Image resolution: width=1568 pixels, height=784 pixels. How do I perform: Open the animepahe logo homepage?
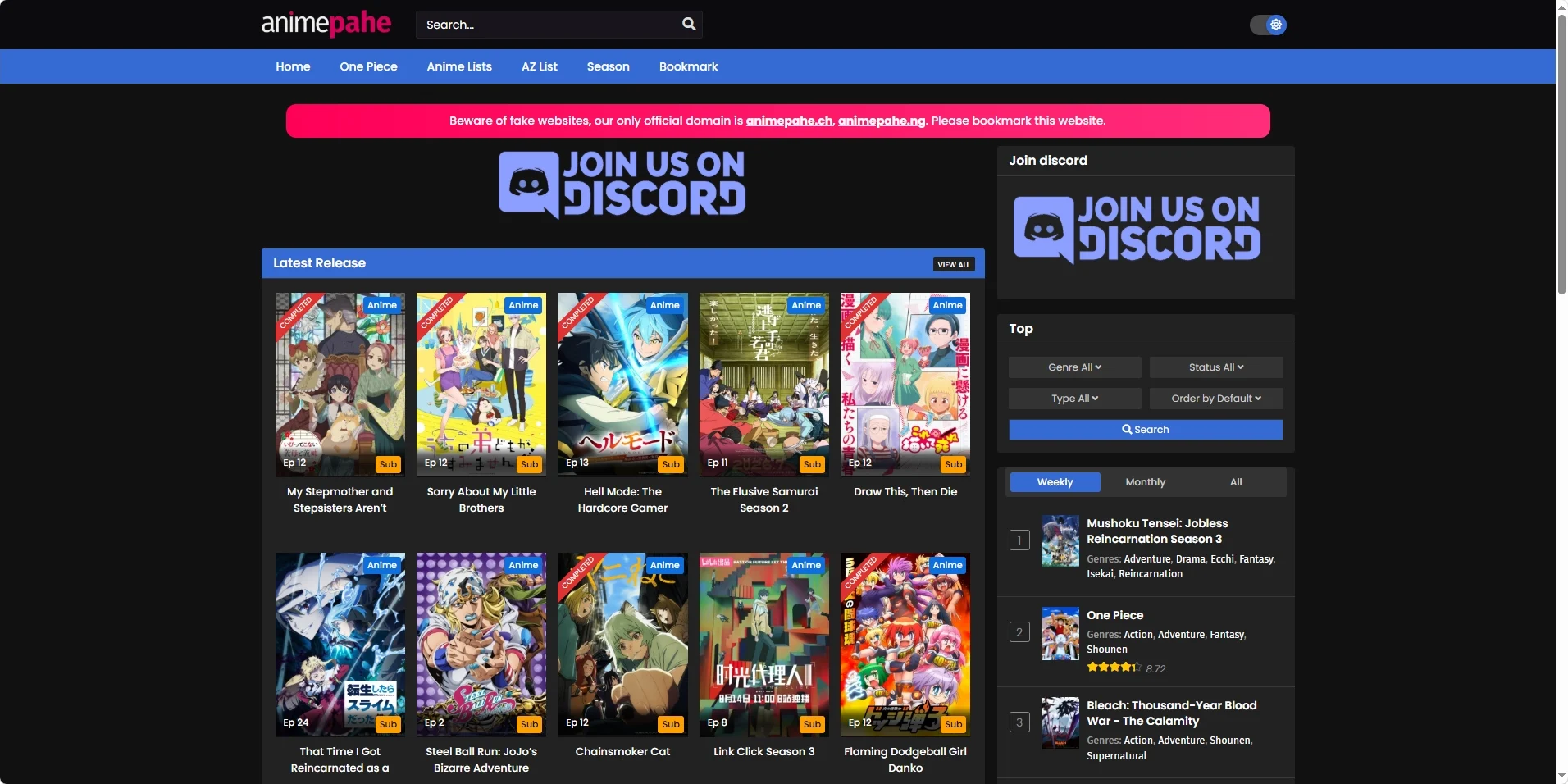click(326, 24)
